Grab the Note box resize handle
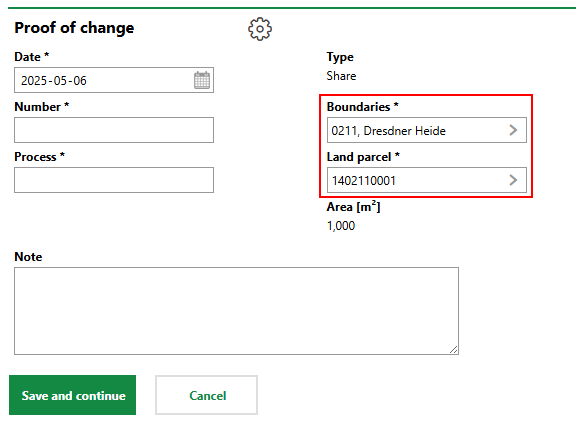This screenshot has width=576, height=427. click(454, 350)
